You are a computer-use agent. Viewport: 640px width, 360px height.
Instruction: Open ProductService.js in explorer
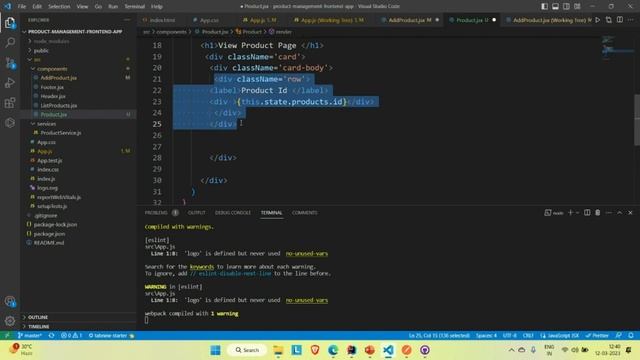point(60,133)
